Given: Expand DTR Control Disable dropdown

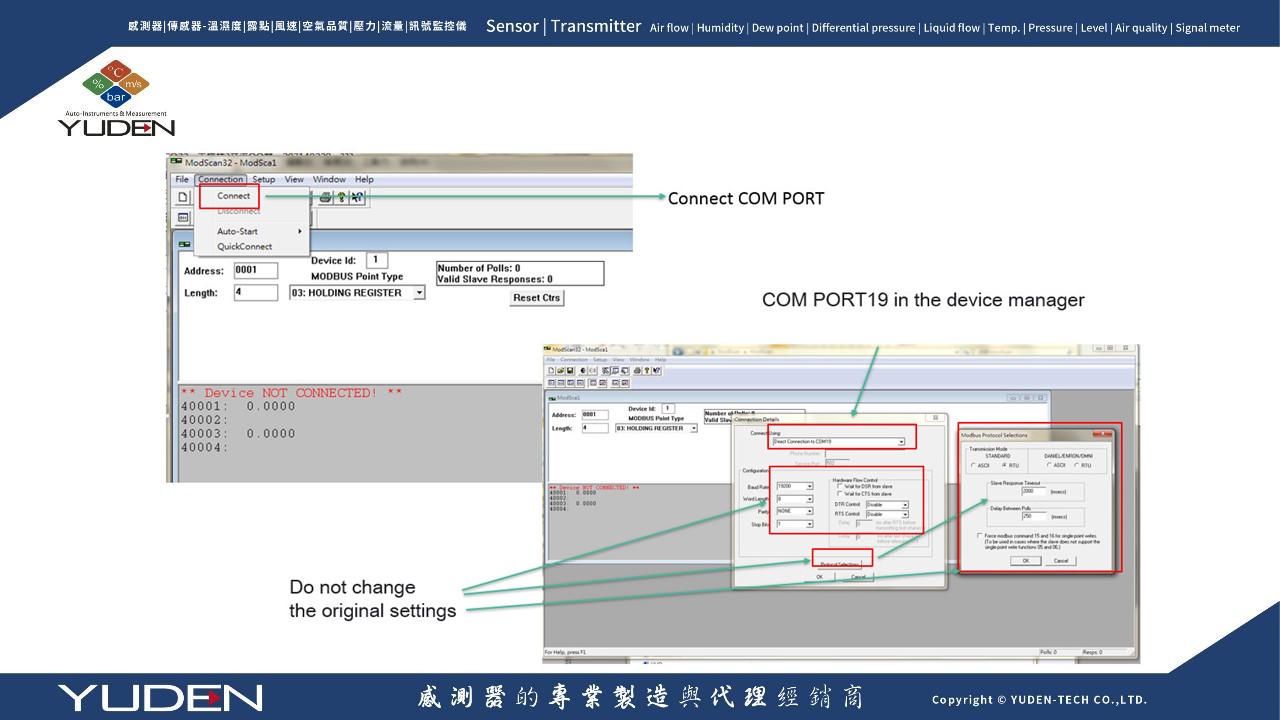Looking at the screenshot, I should (x=905, y=505).
